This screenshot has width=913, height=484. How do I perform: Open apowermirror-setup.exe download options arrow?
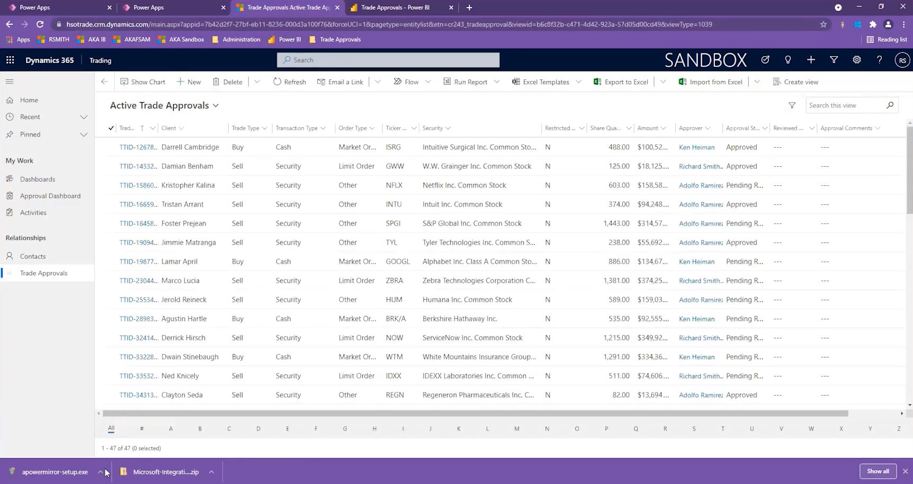pyautogui.click(x=100, y=472)
